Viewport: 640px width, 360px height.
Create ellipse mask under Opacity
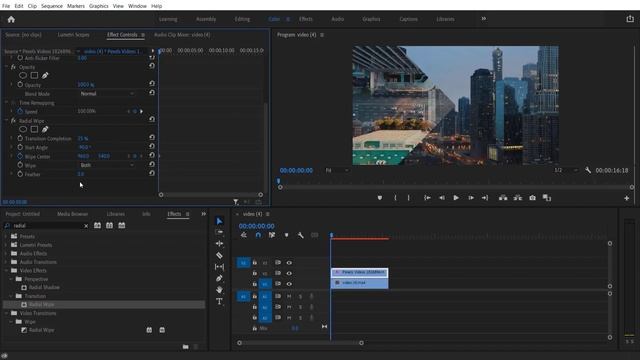[23, 76]
